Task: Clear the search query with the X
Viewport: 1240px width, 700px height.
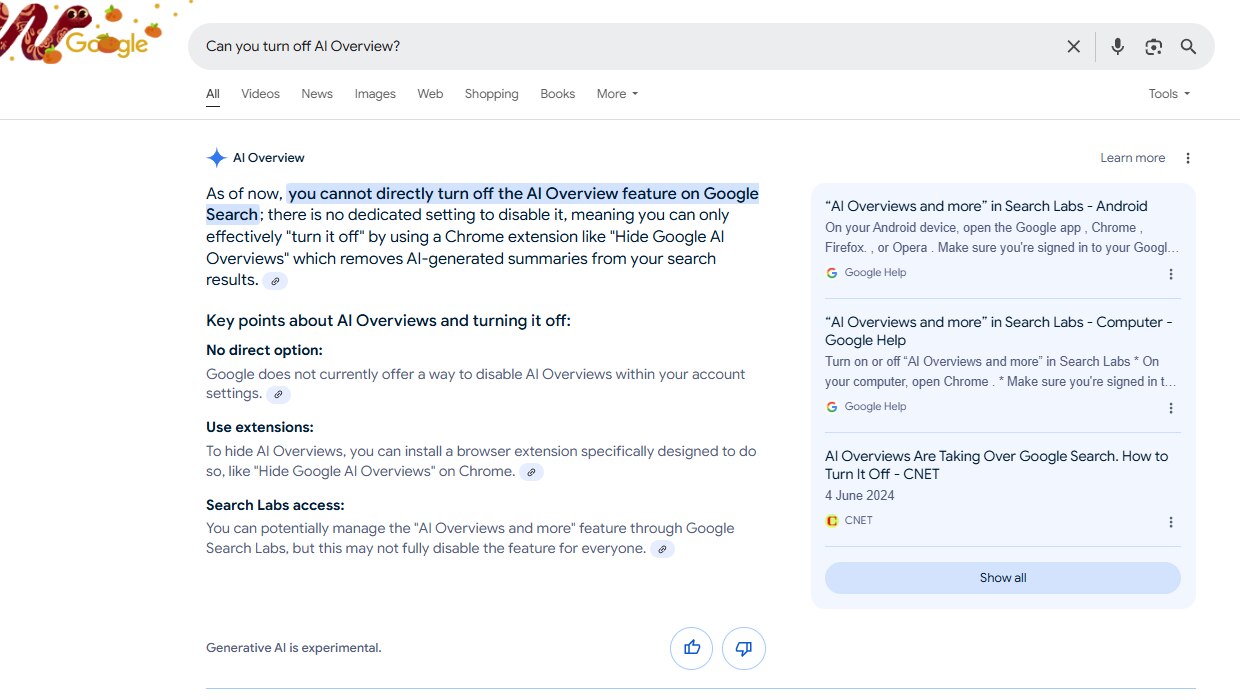Action: point(1073,46)
